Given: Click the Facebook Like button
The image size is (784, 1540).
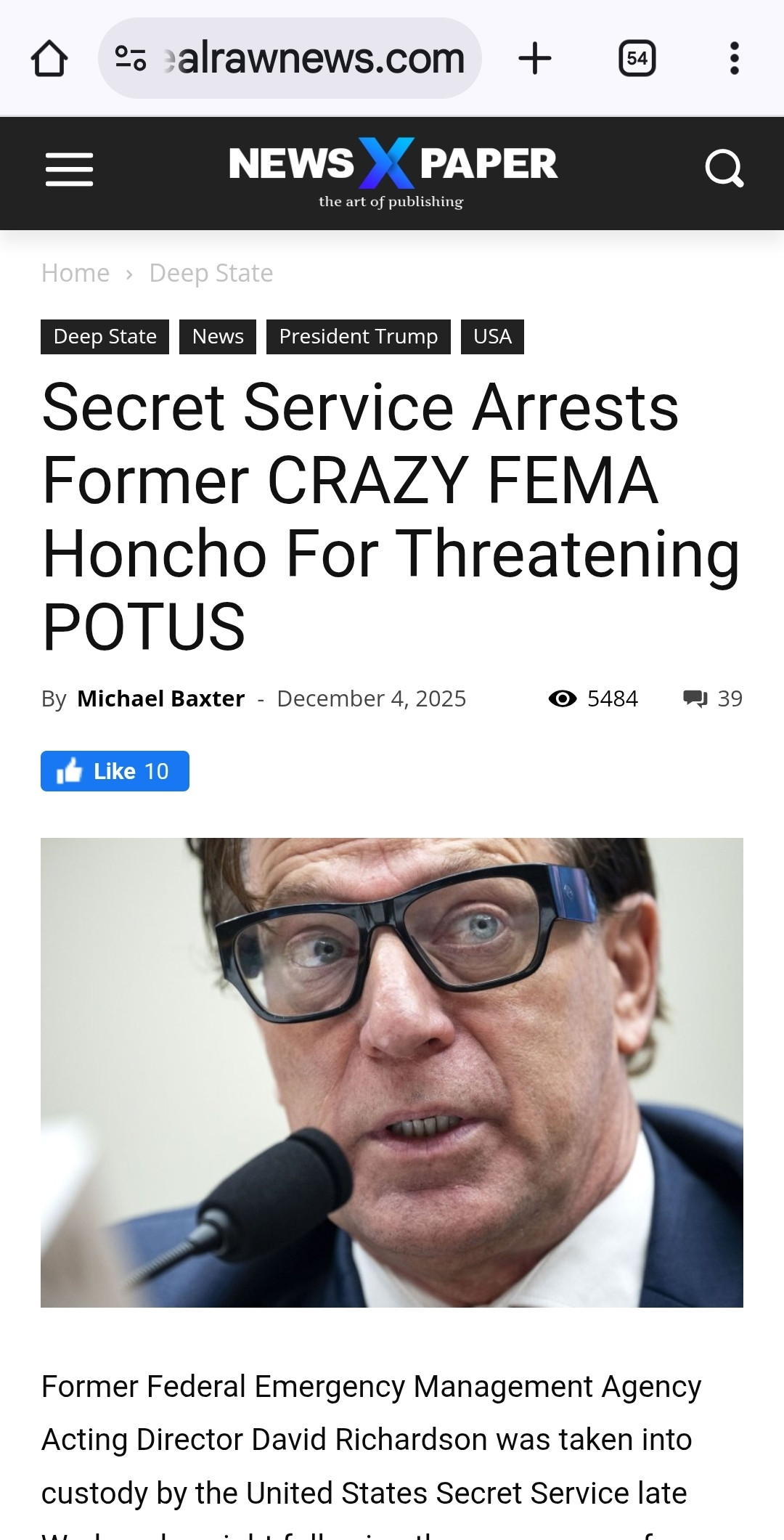Looking at the screenshot, I should [115, 771].
